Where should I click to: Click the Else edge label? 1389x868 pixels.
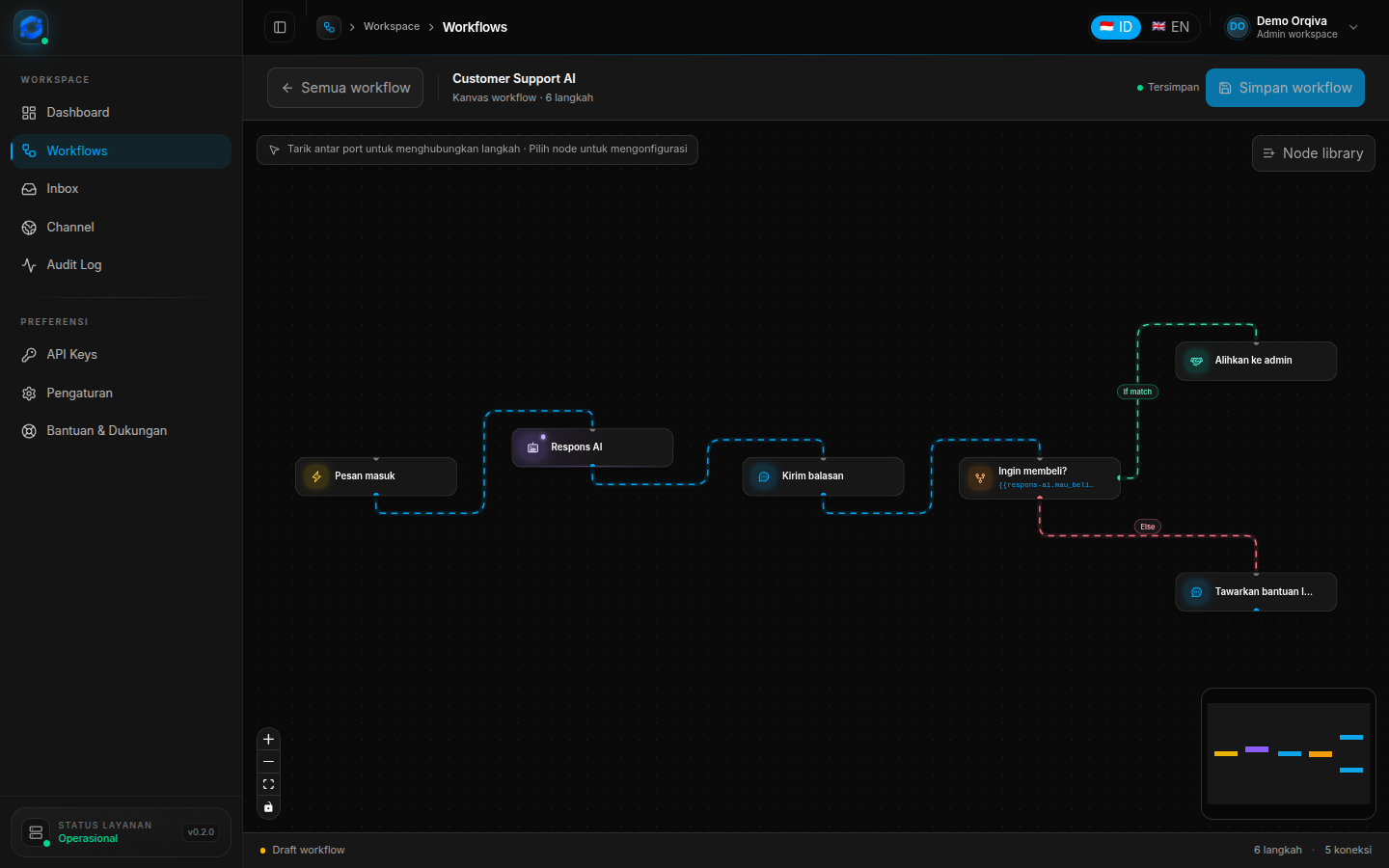1148,527
